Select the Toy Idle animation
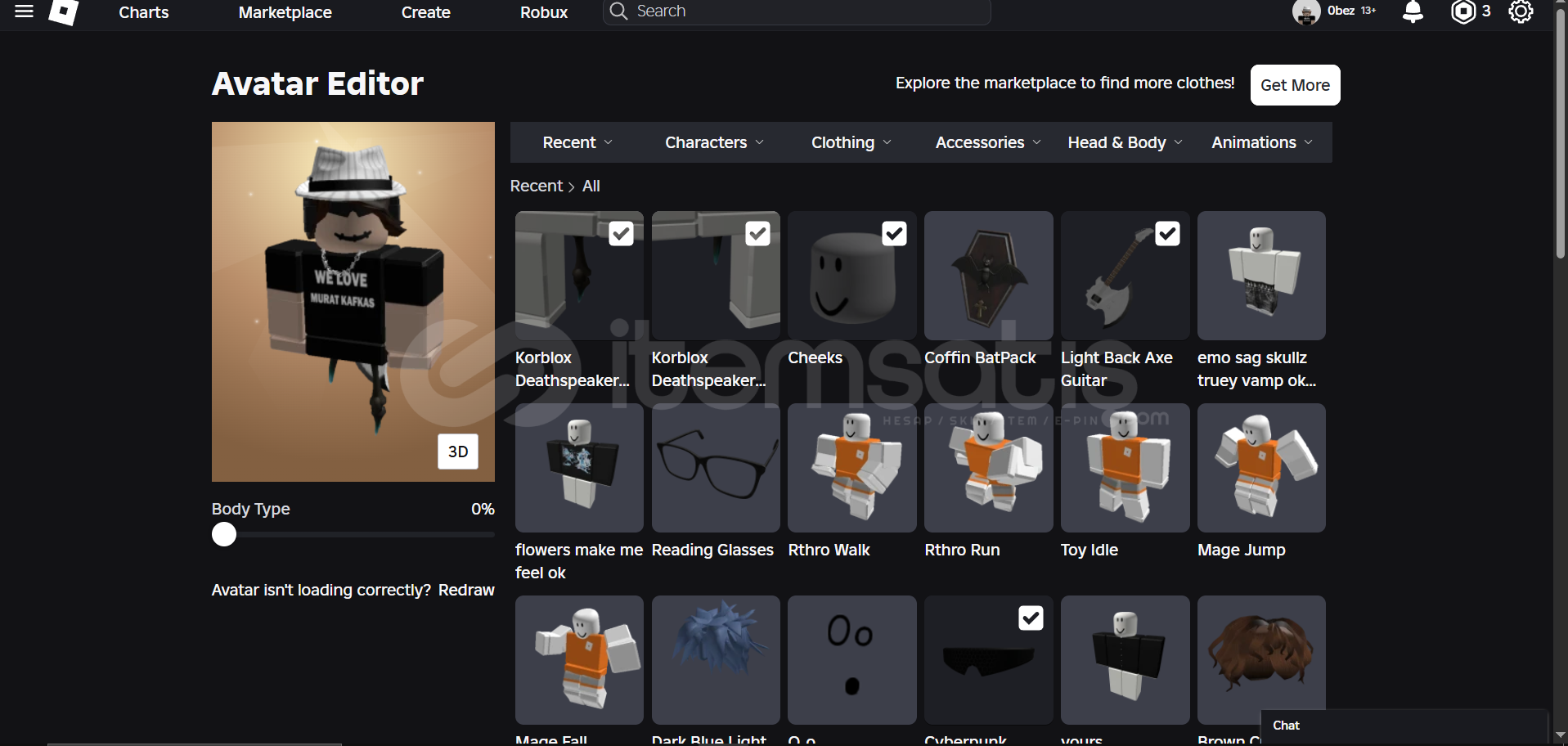 tap(1125, 468)
